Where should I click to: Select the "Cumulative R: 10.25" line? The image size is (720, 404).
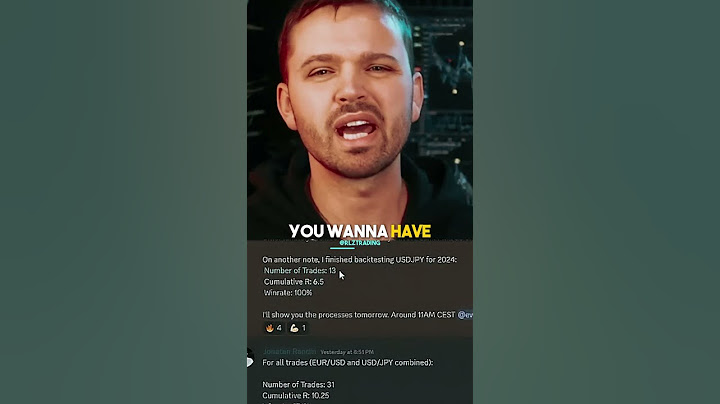click(296, 395)
